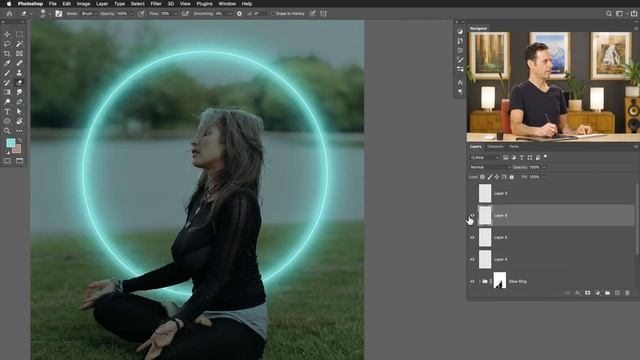
Task: Click the background tan color swatch
Action: coord(18,150)
